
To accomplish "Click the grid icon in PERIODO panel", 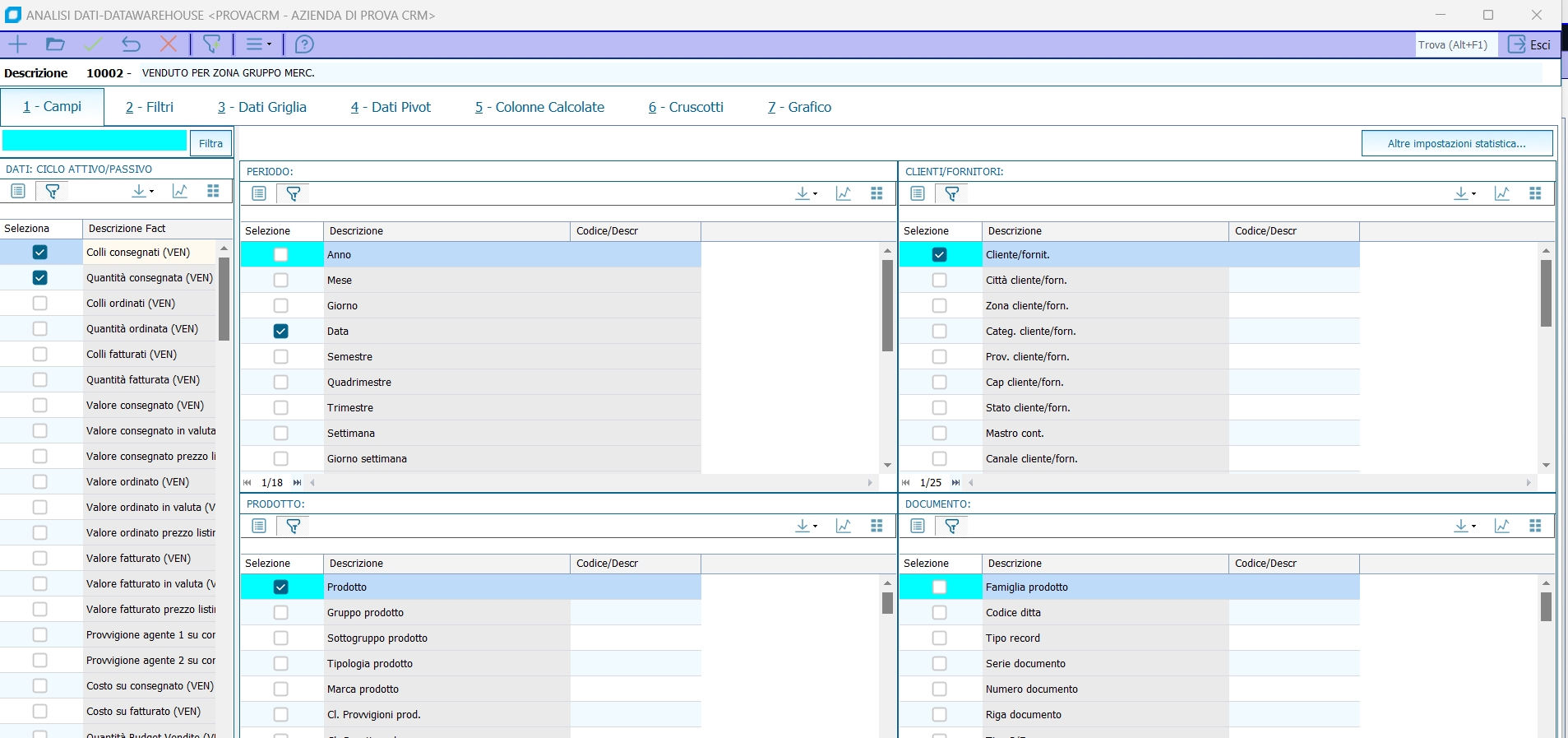I will coord(877,193).
